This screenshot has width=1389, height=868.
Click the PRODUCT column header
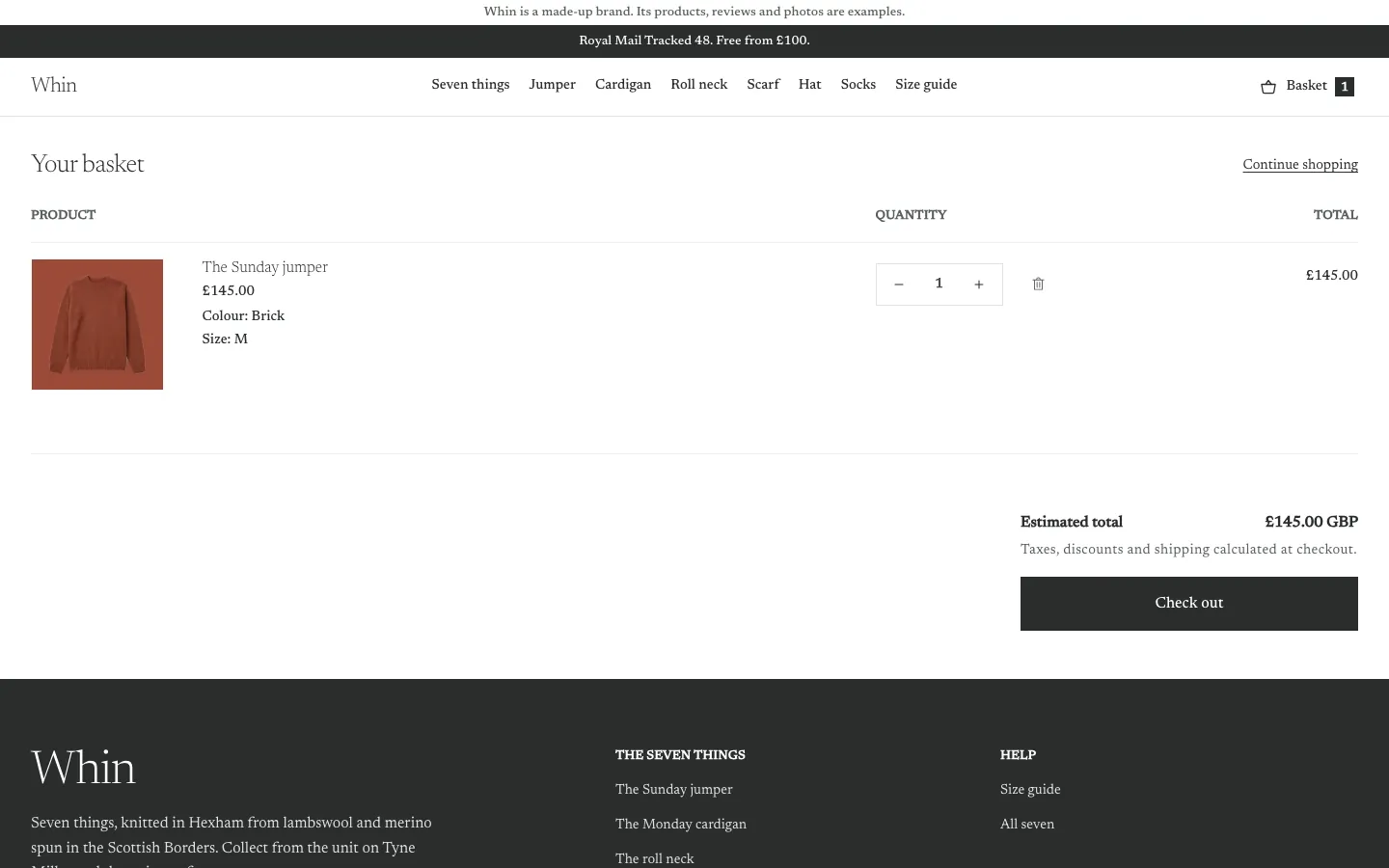pyautogui.click(x=64, y=215)
